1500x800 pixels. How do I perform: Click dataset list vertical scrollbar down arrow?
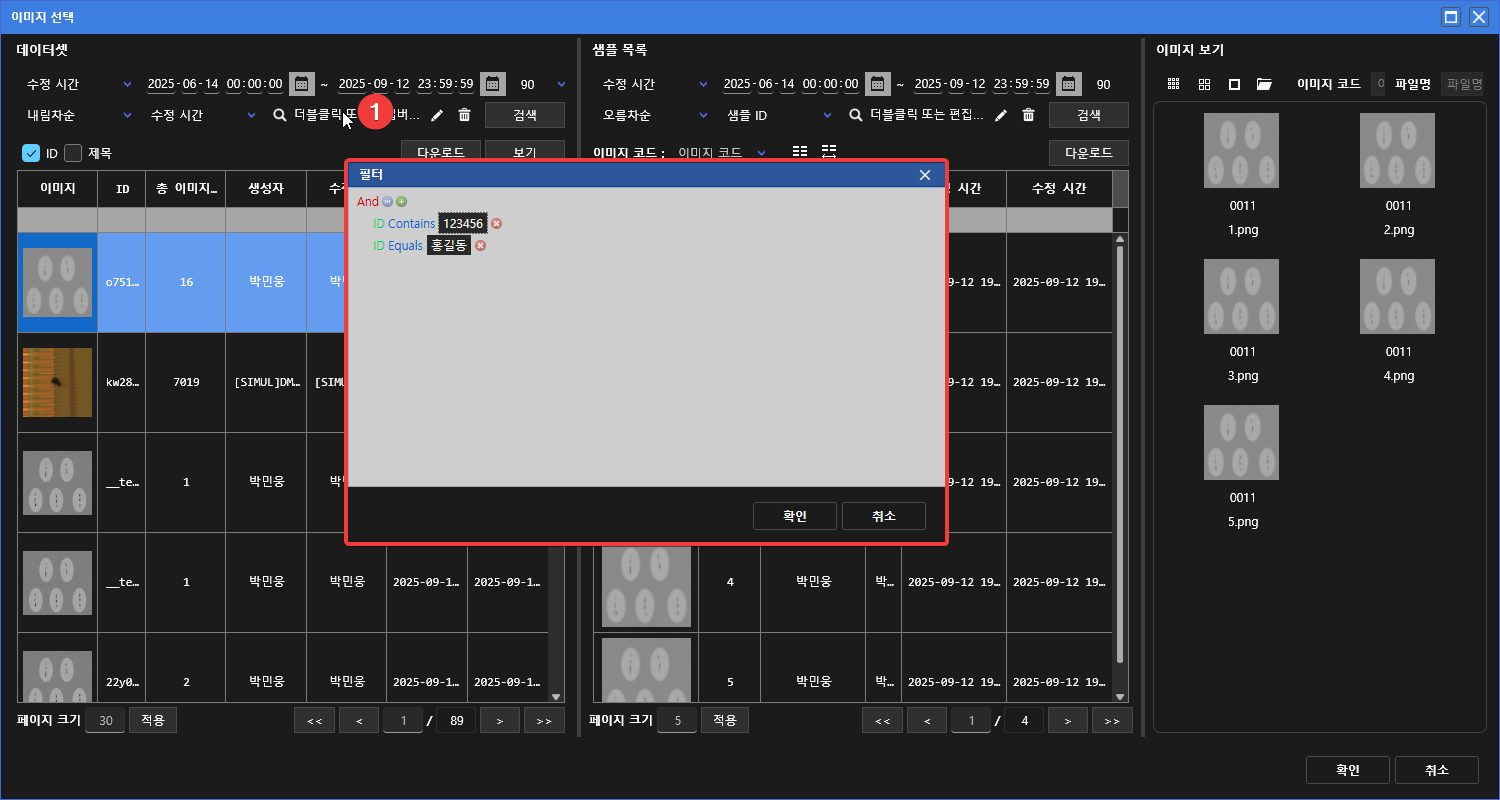[556, 697]
